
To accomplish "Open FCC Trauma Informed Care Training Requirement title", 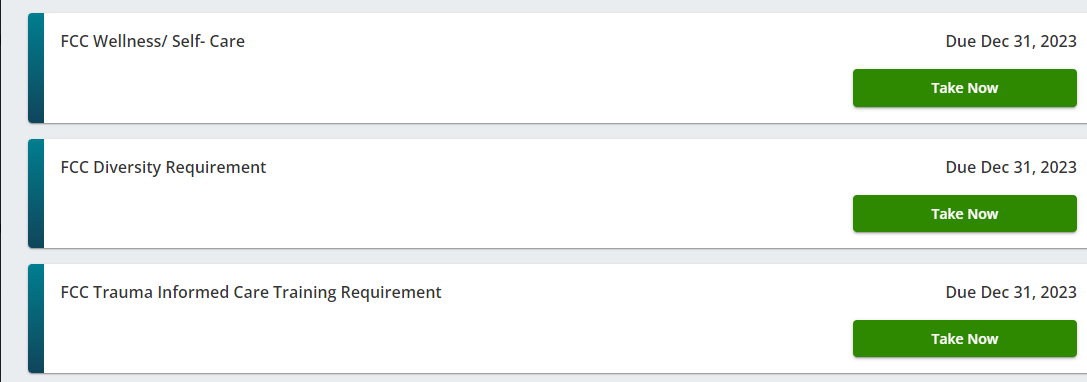I will 251,293.
